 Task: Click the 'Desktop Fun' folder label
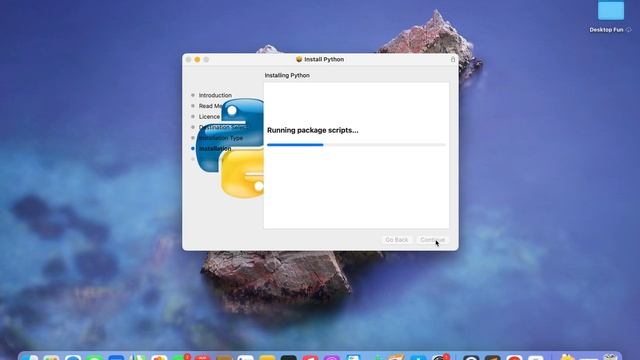(x=606, y=30)
